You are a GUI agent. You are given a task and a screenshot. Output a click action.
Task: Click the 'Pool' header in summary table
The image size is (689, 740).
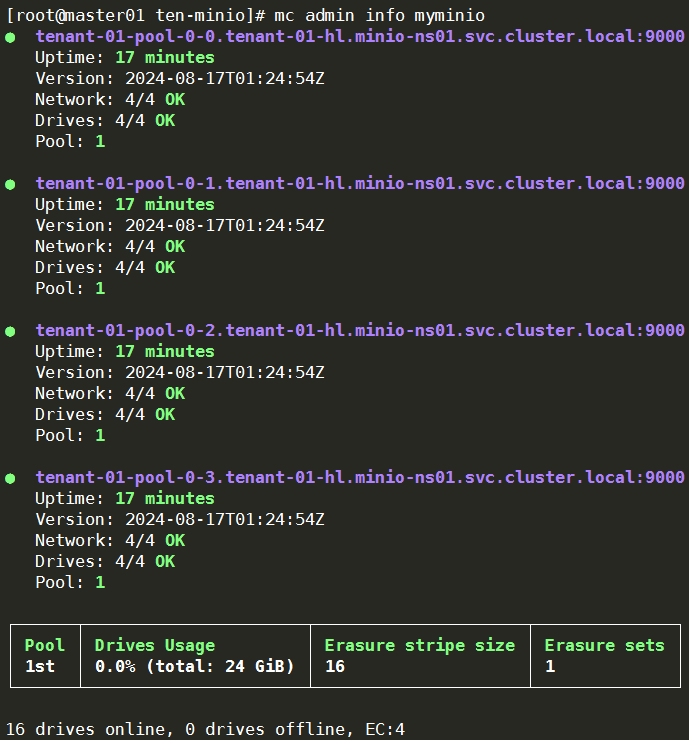[x=45, y=645]
